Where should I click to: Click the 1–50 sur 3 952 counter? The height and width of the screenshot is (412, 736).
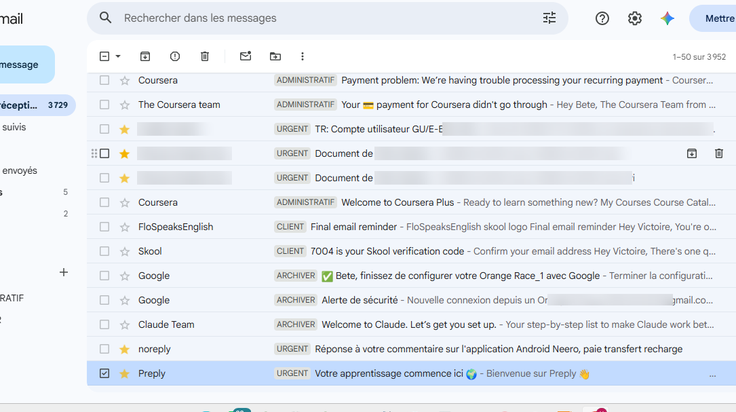[x=699, y=57]
